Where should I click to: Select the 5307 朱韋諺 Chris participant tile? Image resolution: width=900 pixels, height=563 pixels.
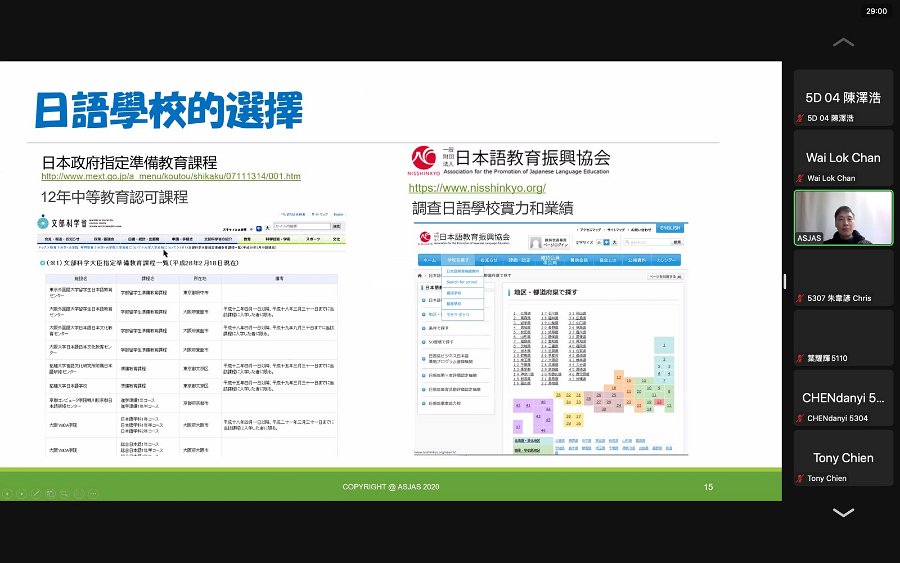coord(843,278)
